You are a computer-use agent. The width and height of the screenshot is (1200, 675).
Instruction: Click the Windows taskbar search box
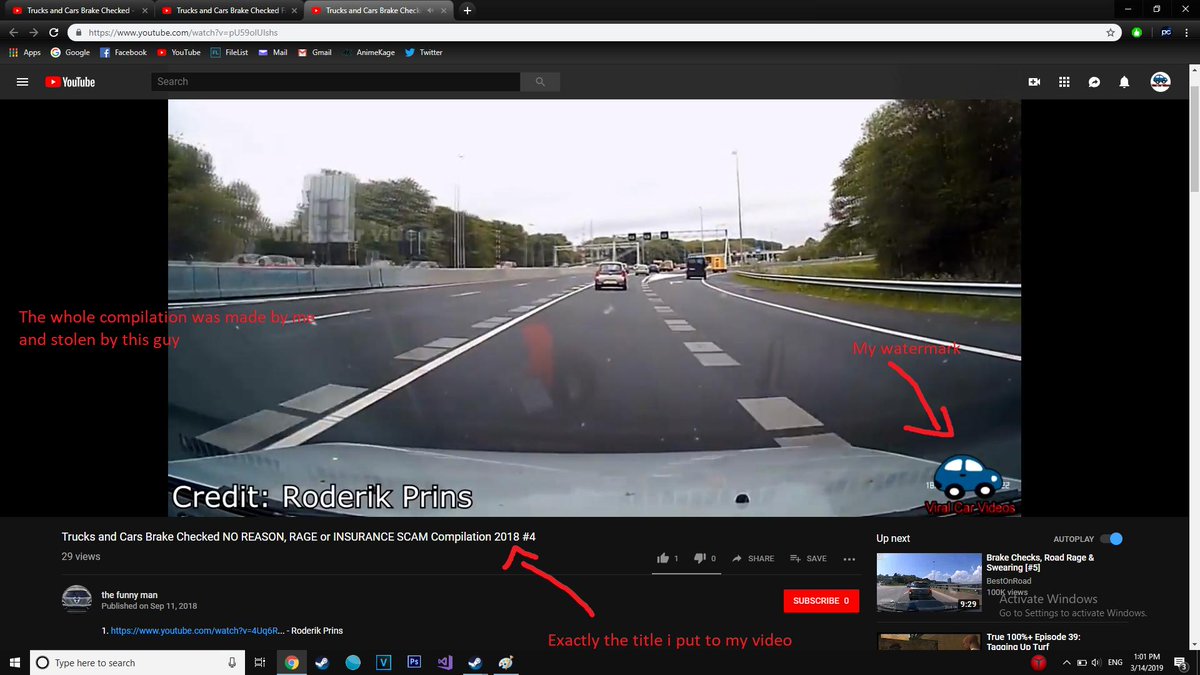coord(137,662)
